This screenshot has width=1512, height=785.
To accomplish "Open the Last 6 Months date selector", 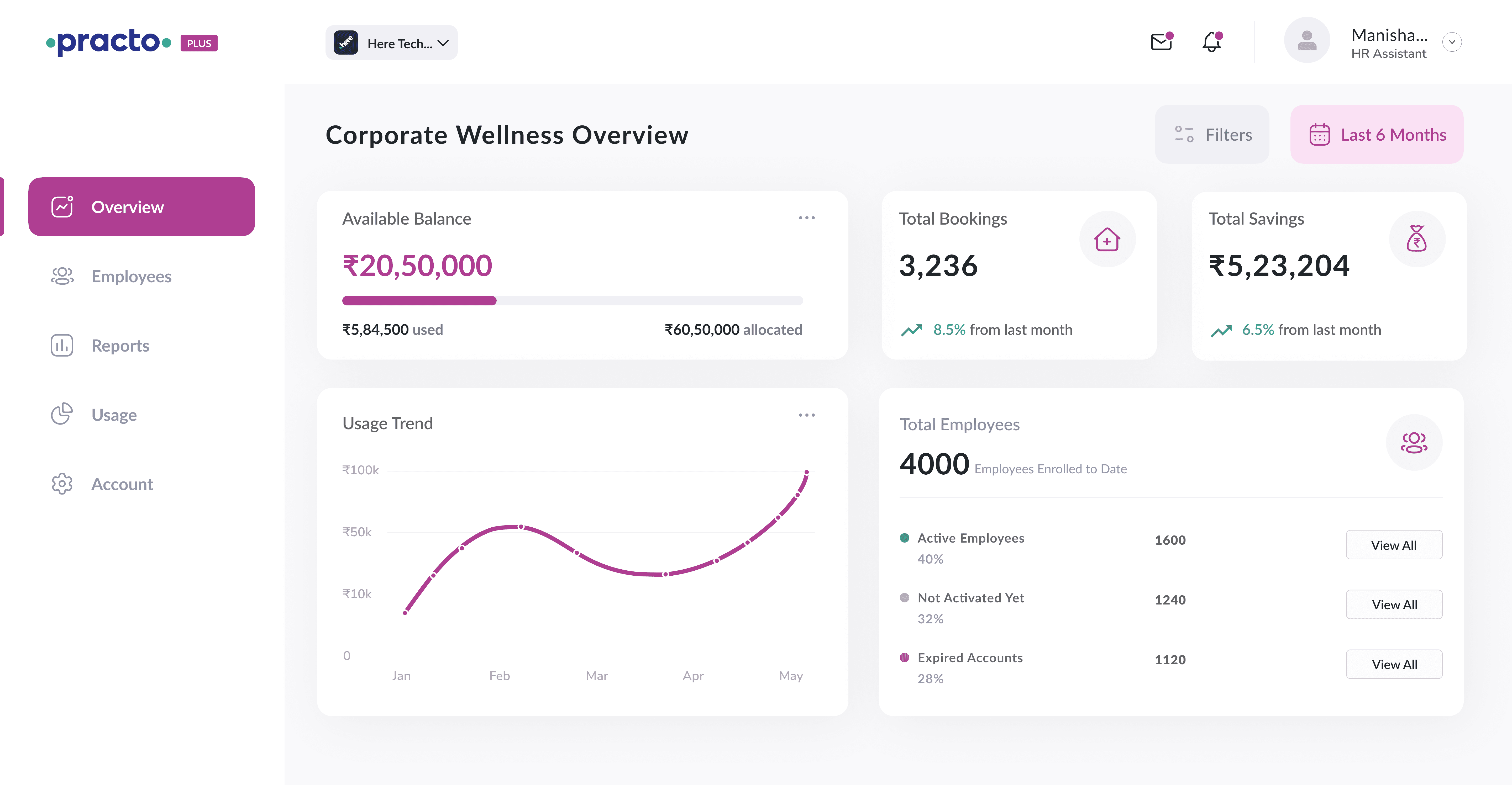I will click(1376, 134).
